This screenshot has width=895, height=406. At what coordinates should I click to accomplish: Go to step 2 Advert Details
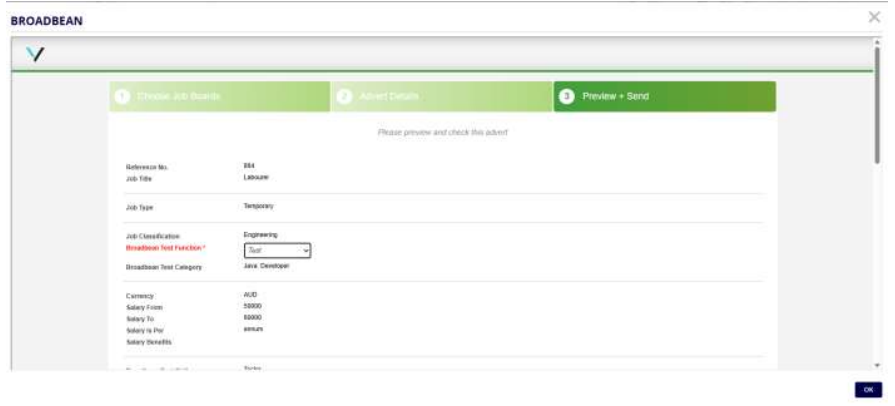tap(442, 97)
